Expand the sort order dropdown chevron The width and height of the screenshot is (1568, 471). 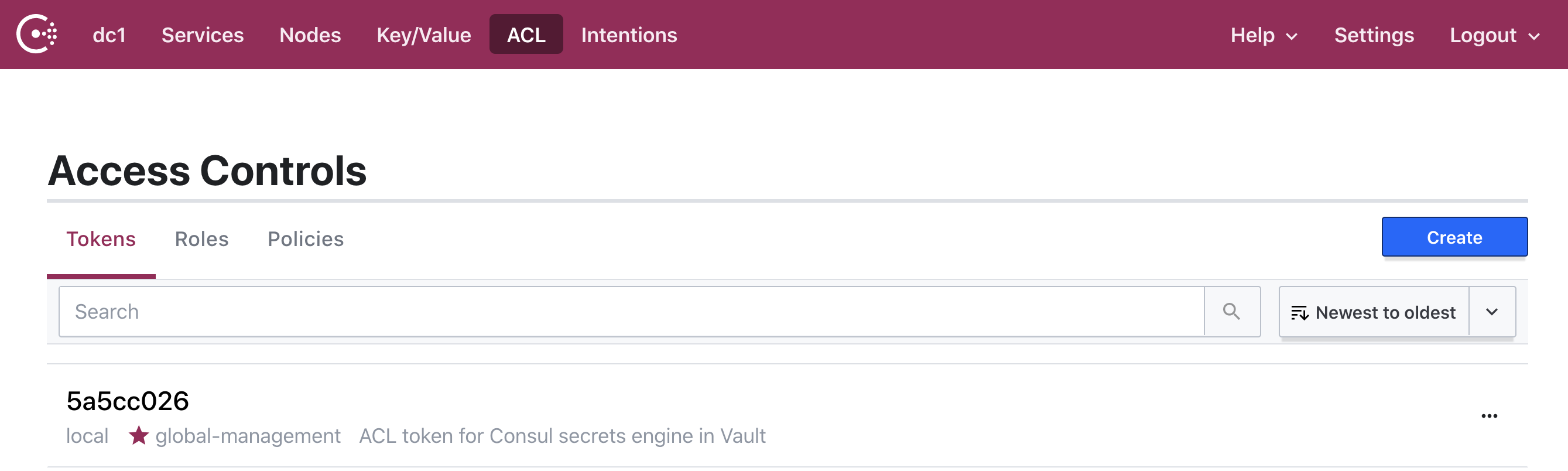tap(1492, 311)
